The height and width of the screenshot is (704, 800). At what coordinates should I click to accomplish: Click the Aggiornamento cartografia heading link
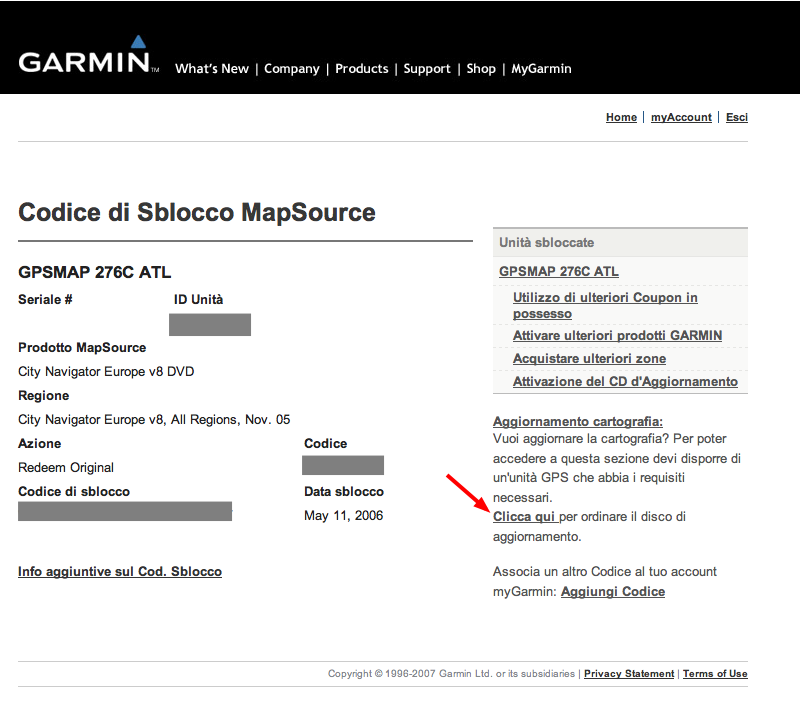pyautogui.click(x=578, y=421)
